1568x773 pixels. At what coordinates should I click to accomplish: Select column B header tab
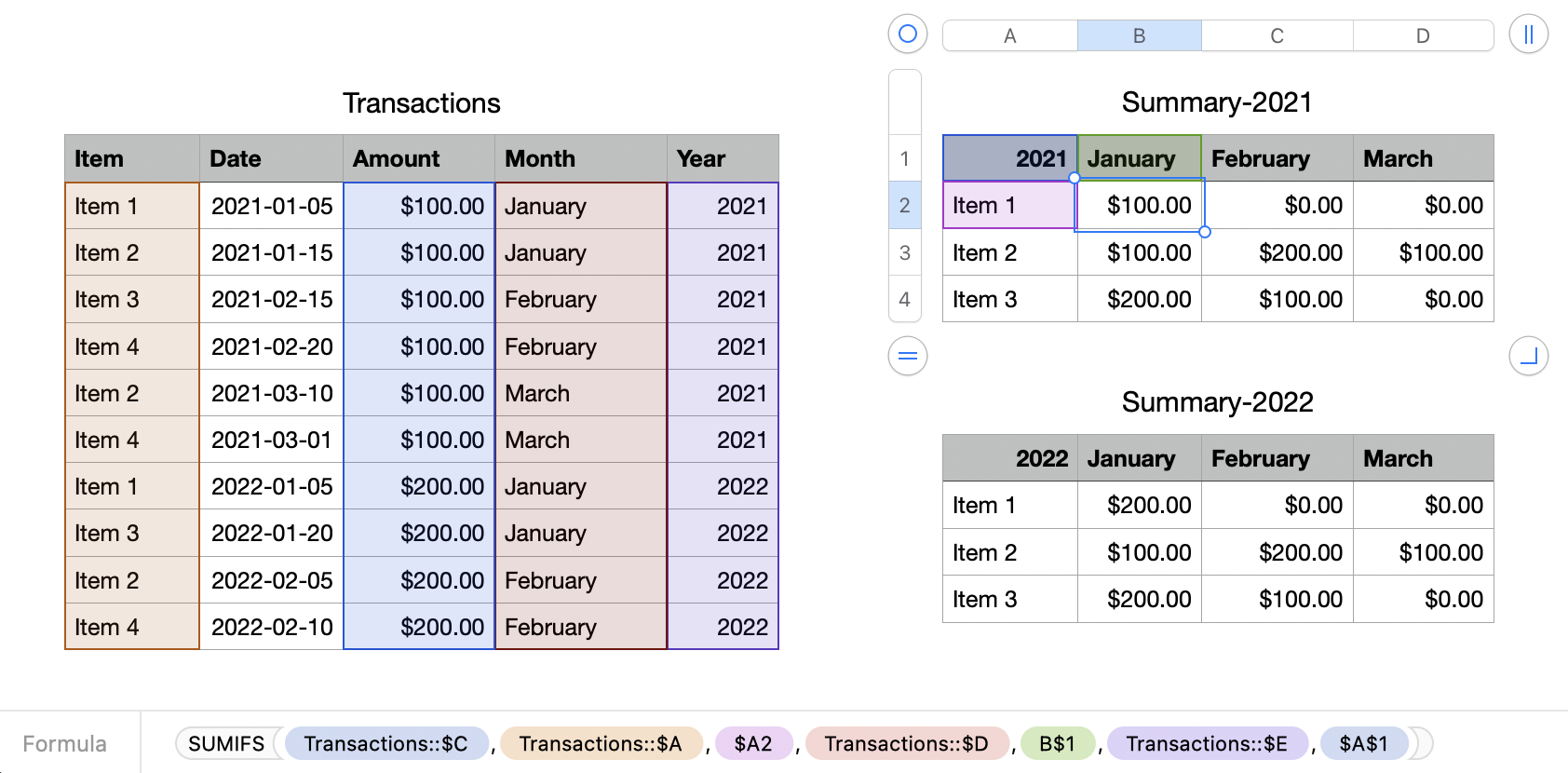coord(1139,35)
